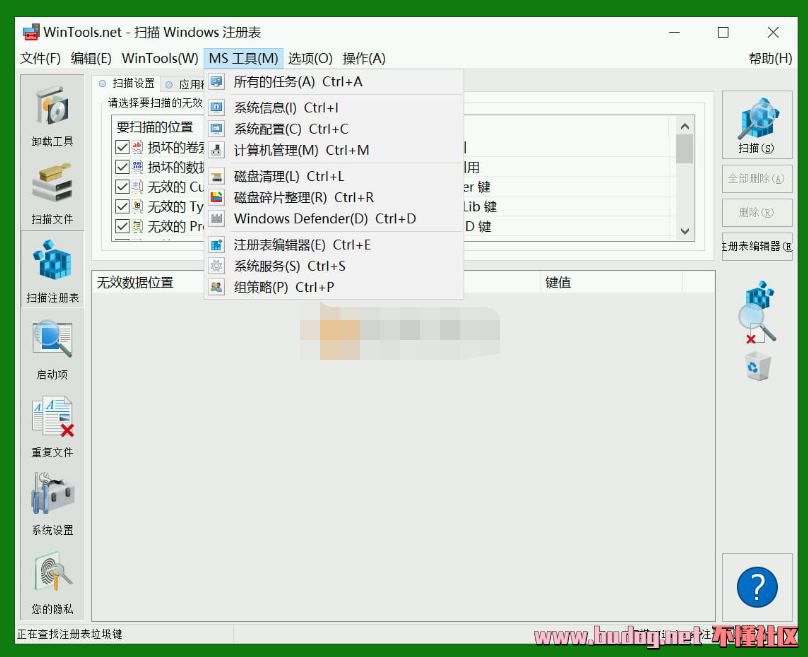Screen dimensions: 808x657
Task: Open the 帮助(H) menu
Action: click(770, 58)
